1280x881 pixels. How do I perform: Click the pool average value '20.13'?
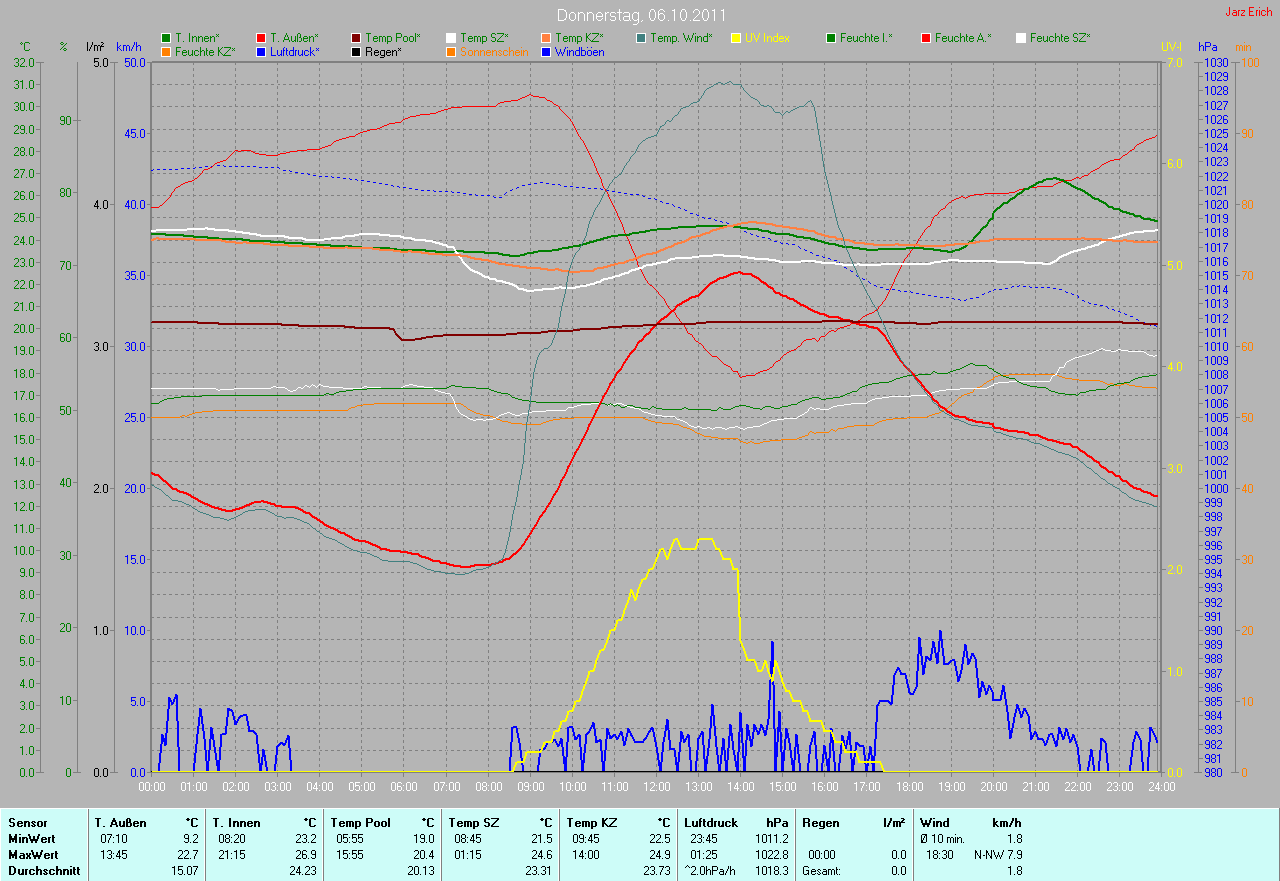(420, 871)
